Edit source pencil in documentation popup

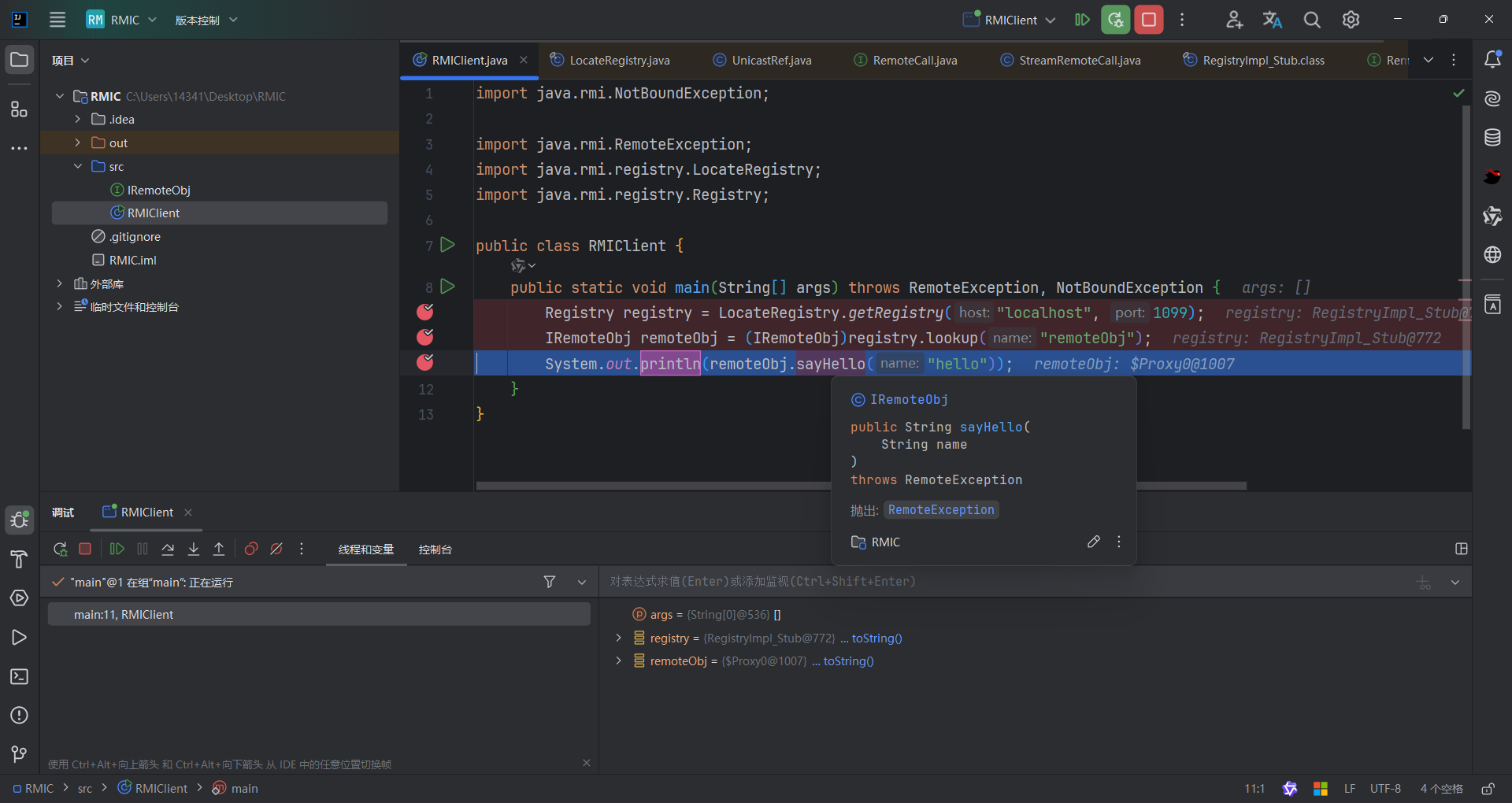pyautogui.click(x=1094, y=542)
